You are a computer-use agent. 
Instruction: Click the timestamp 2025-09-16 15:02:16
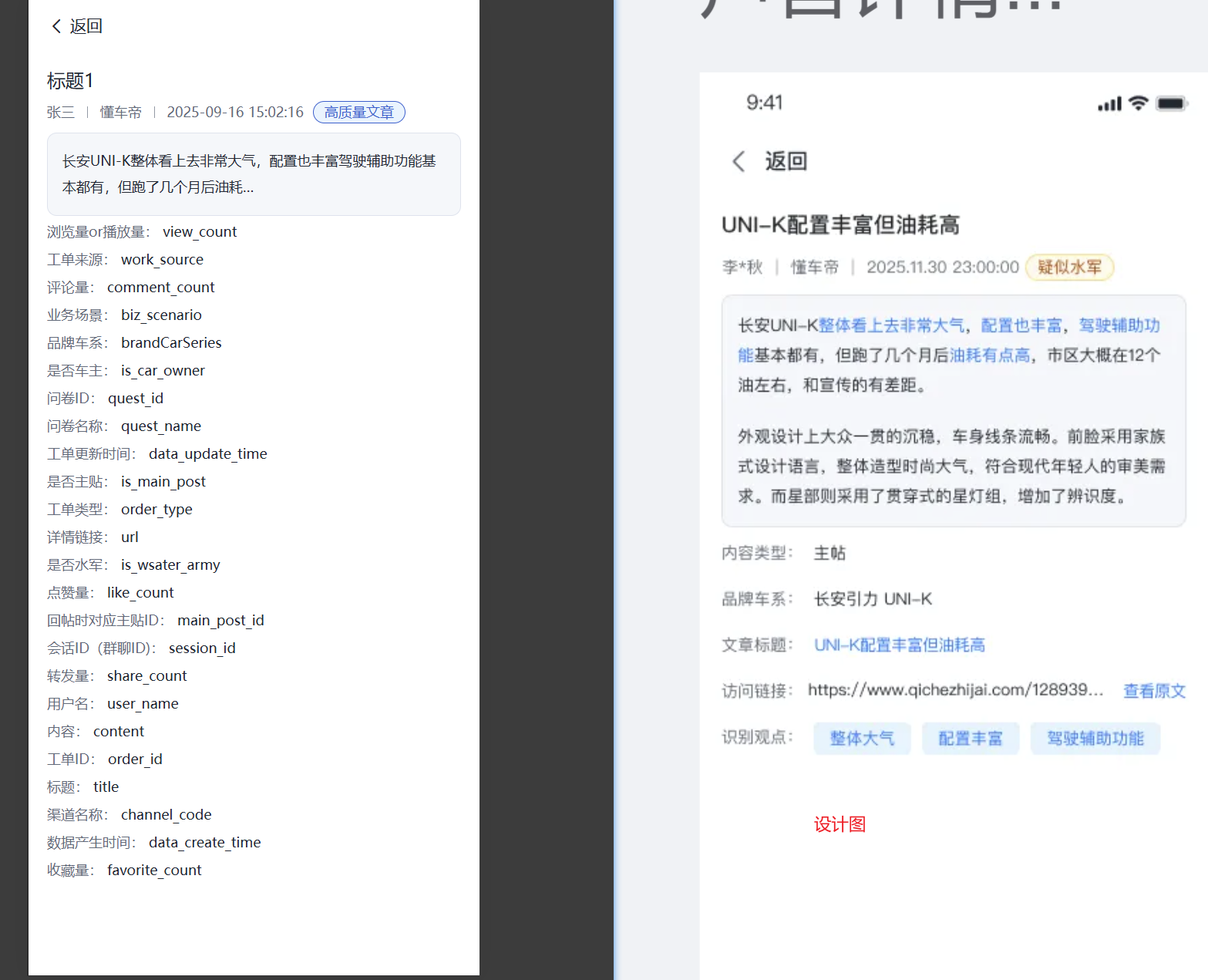235,113
